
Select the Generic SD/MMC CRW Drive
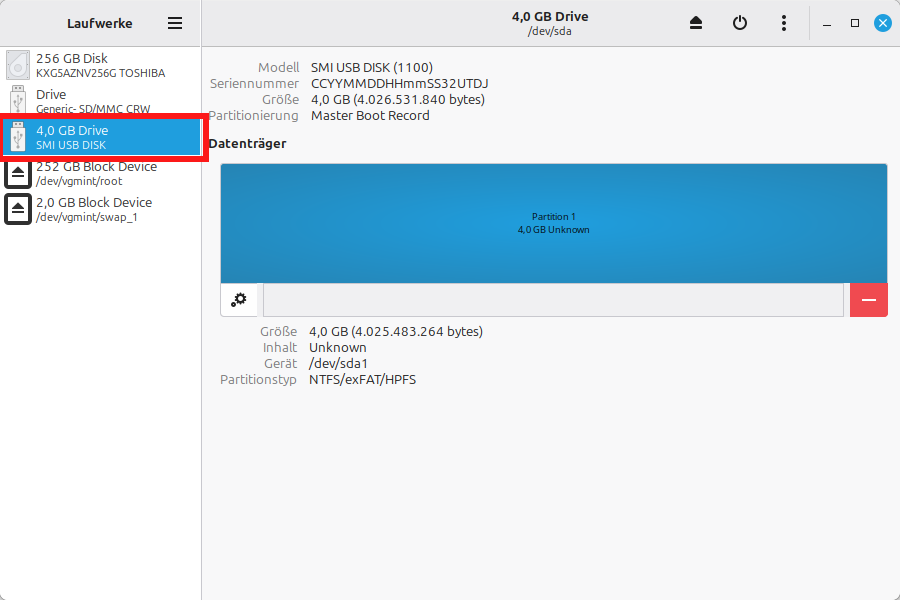coord(100,100)
